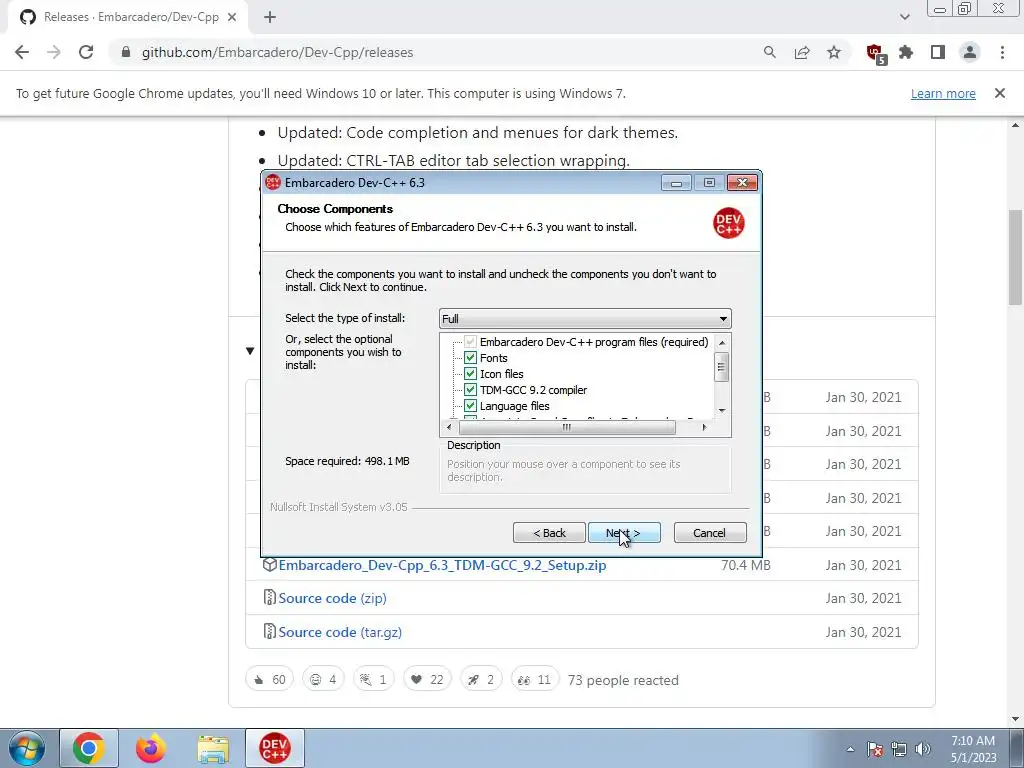Open the uBlock Origin extension icon

(x=875, y=53)
